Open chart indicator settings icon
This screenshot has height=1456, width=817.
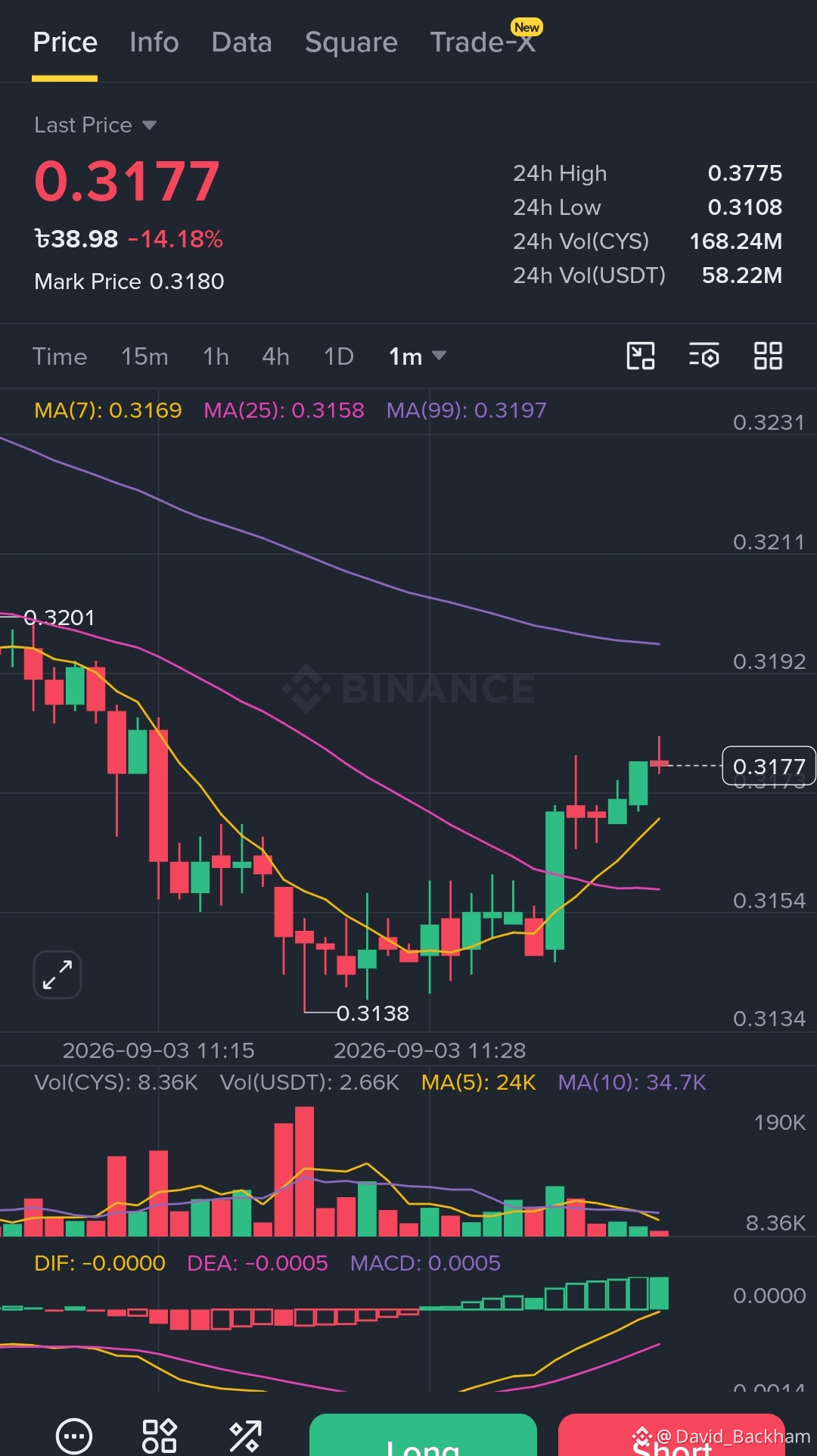[704, 356]
